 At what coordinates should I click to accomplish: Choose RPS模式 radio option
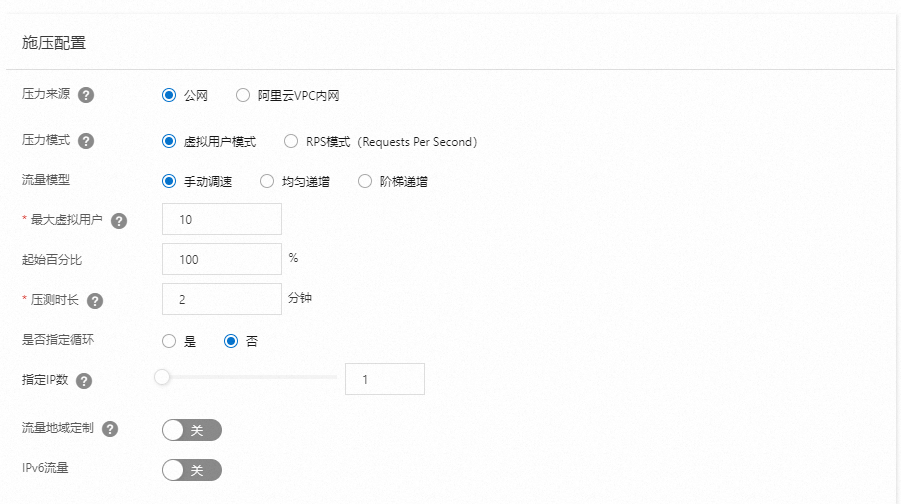[291, 141]
